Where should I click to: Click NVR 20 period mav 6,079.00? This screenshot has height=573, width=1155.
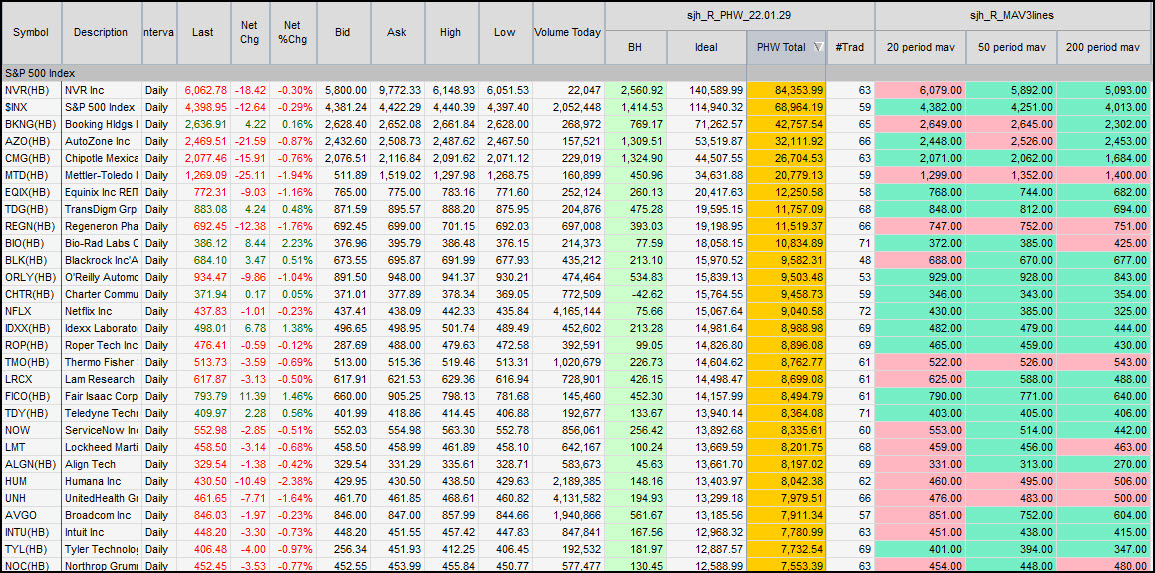[x=920, y=90]
